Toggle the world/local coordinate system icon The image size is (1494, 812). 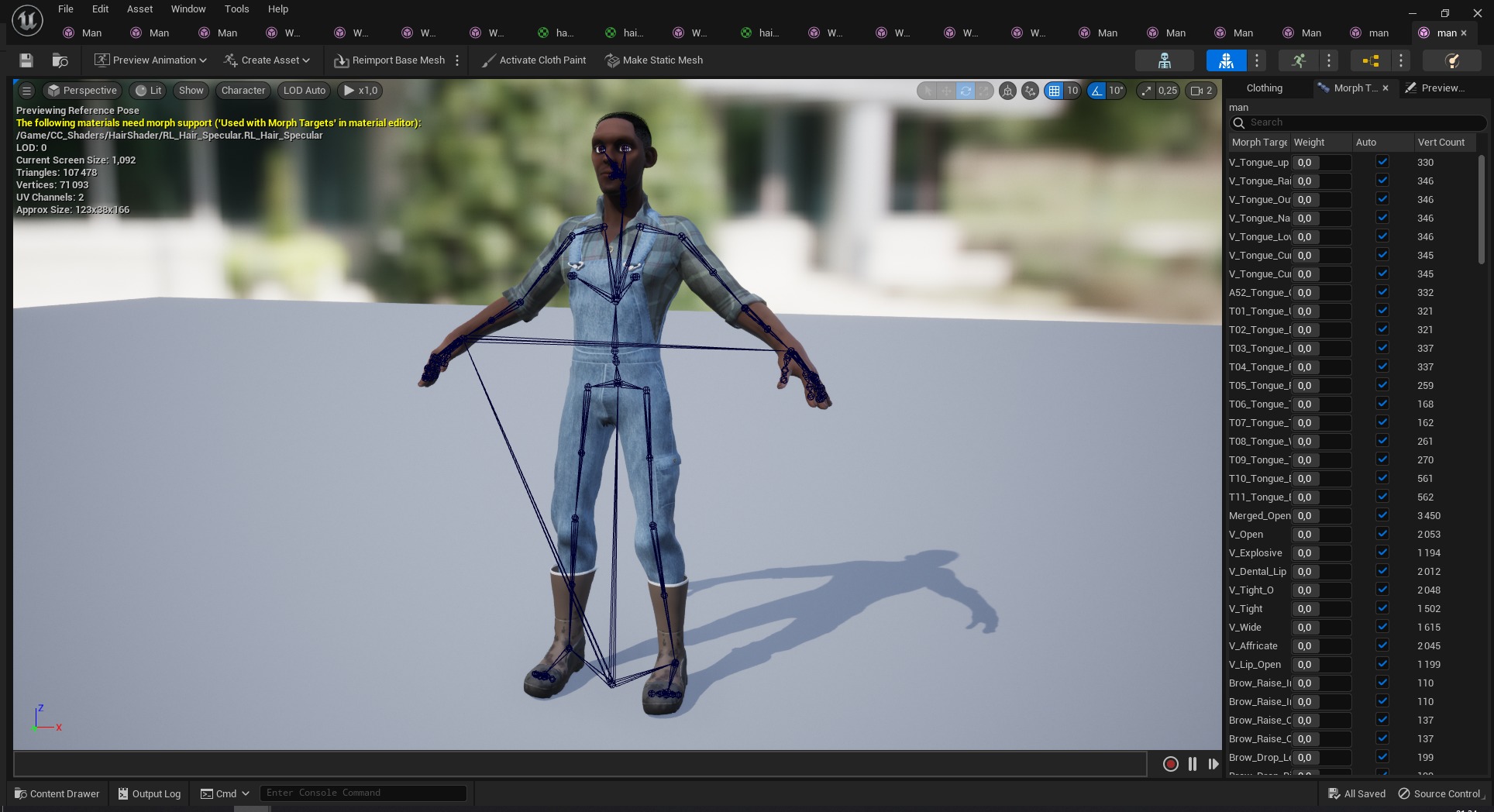click(1007, 91)
